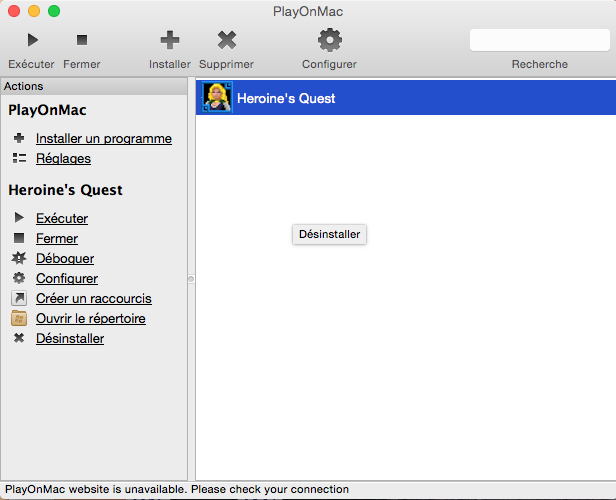Open the Déboguer link
Image resolution: width=616 pixels, height=500 pixels.
tap(65, 258)
